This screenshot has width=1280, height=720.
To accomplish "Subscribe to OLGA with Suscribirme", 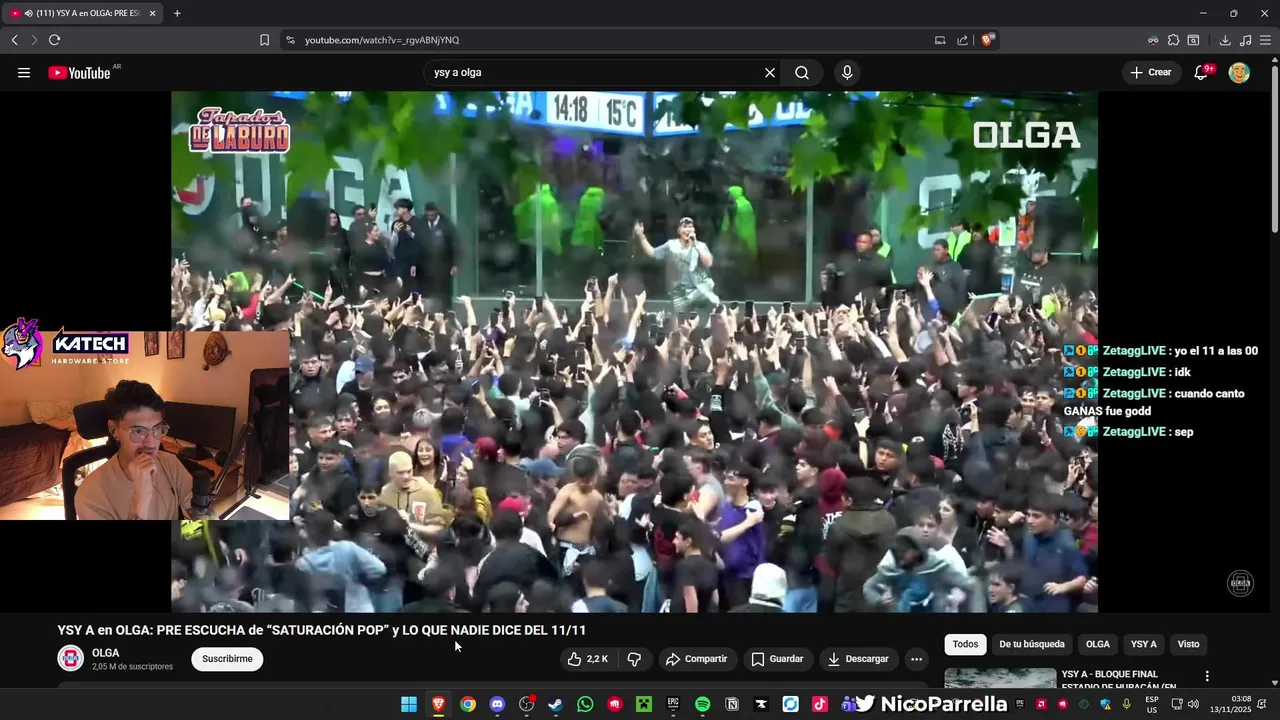I will tap(227, 659).
